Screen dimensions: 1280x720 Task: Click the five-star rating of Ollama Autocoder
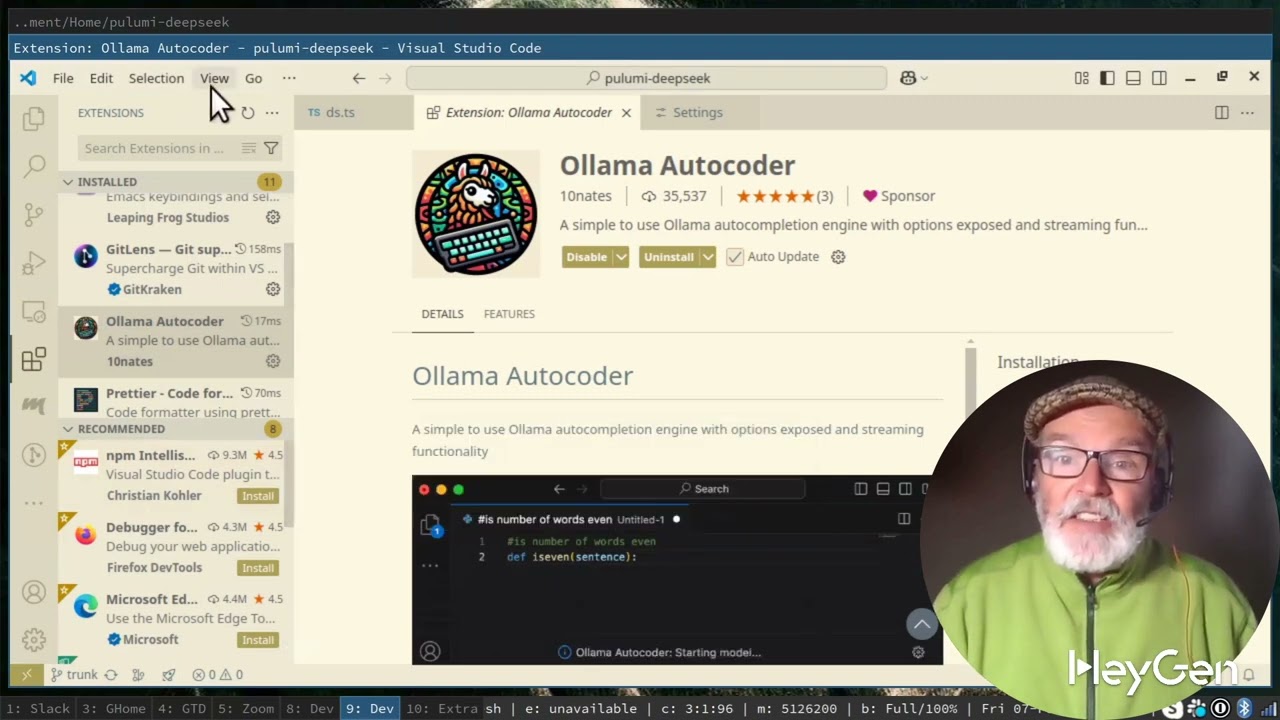coord(784,196)
